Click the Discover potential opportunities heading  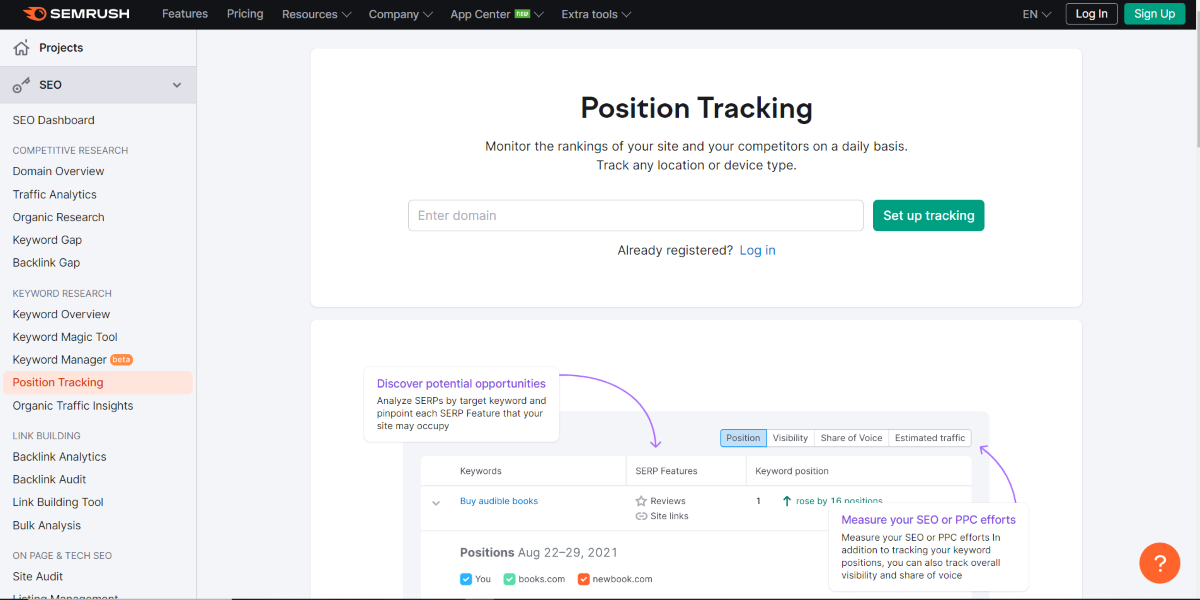[461, 383]
